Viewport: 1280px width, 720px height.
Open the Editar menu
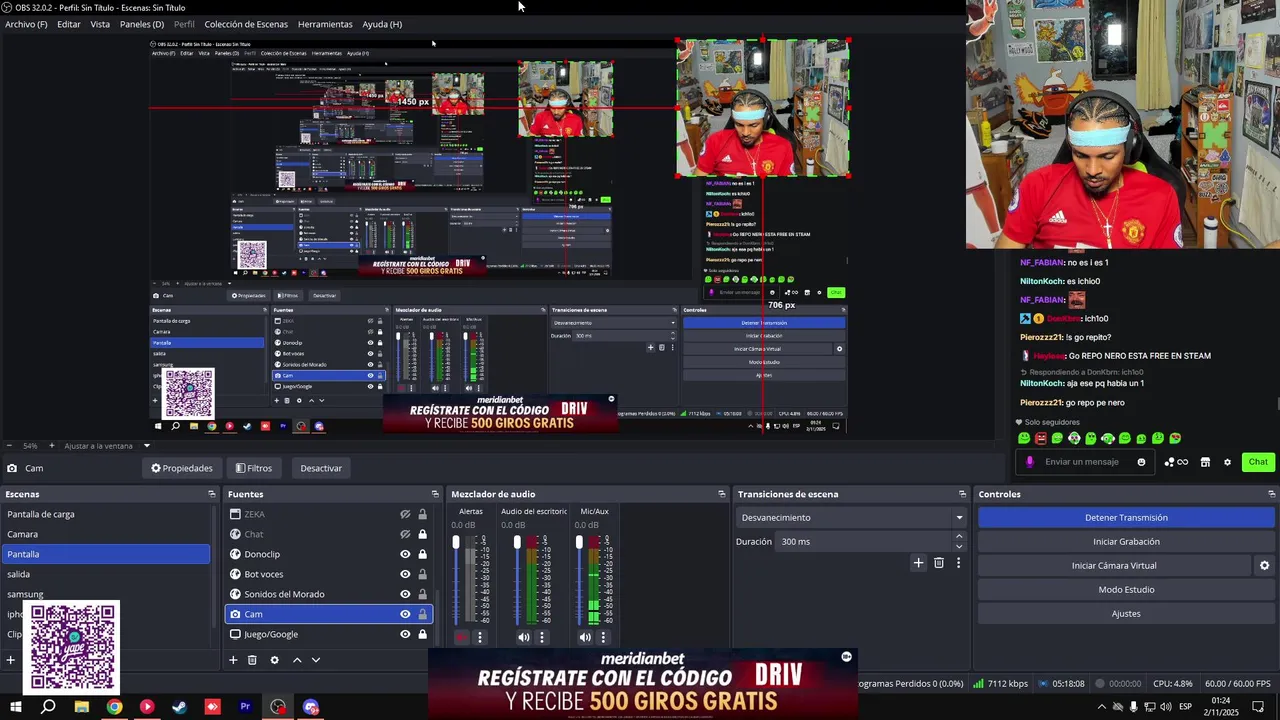click(x=69, y=24)
